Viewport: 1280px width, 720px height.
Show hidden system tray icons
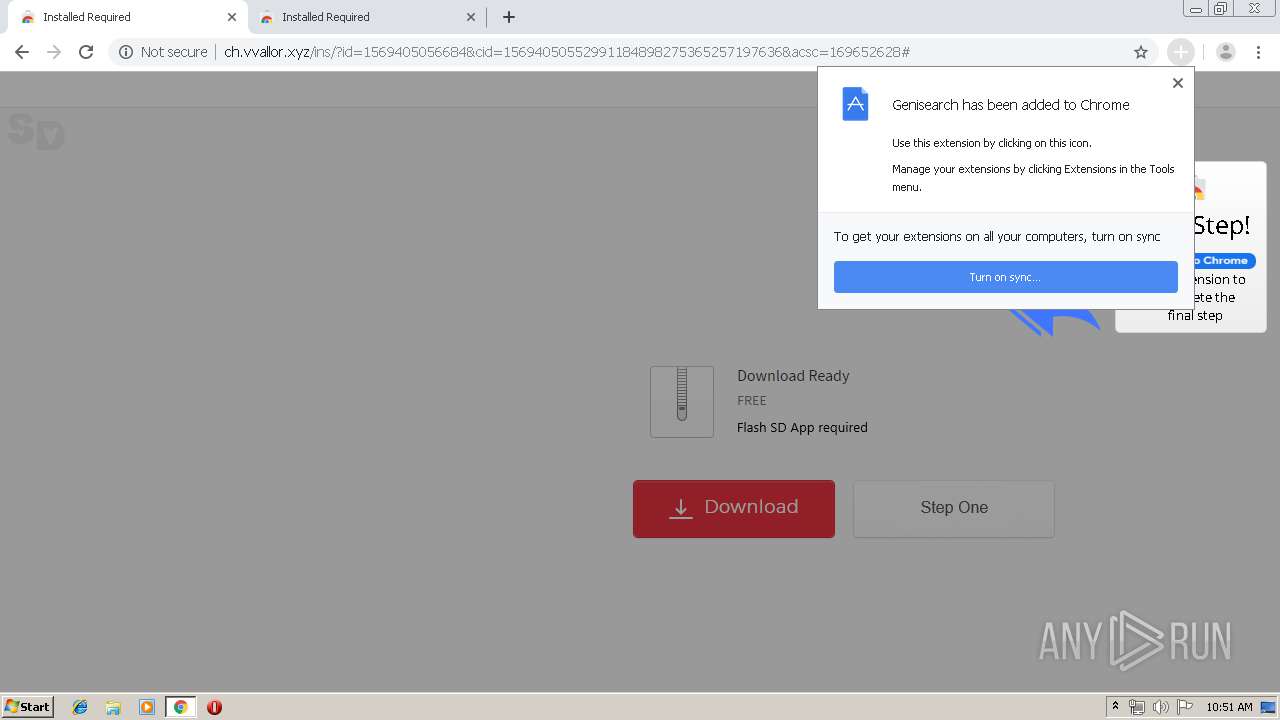(x=1115, y=707)
